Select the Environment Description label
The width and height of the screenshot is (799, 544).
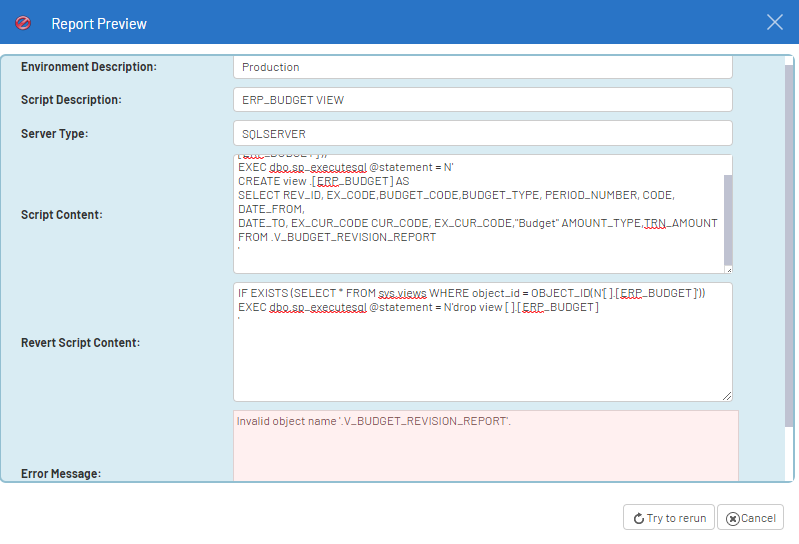coord(89,67)
